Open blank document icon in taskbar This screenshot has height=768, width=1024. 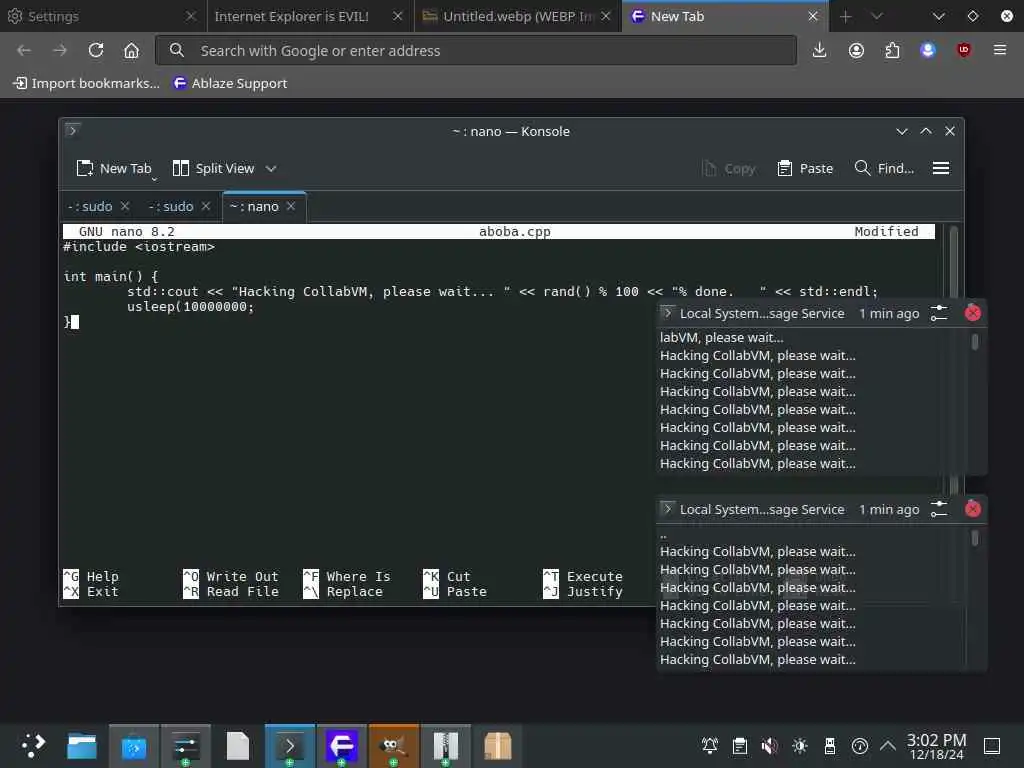tap(238, 746)
